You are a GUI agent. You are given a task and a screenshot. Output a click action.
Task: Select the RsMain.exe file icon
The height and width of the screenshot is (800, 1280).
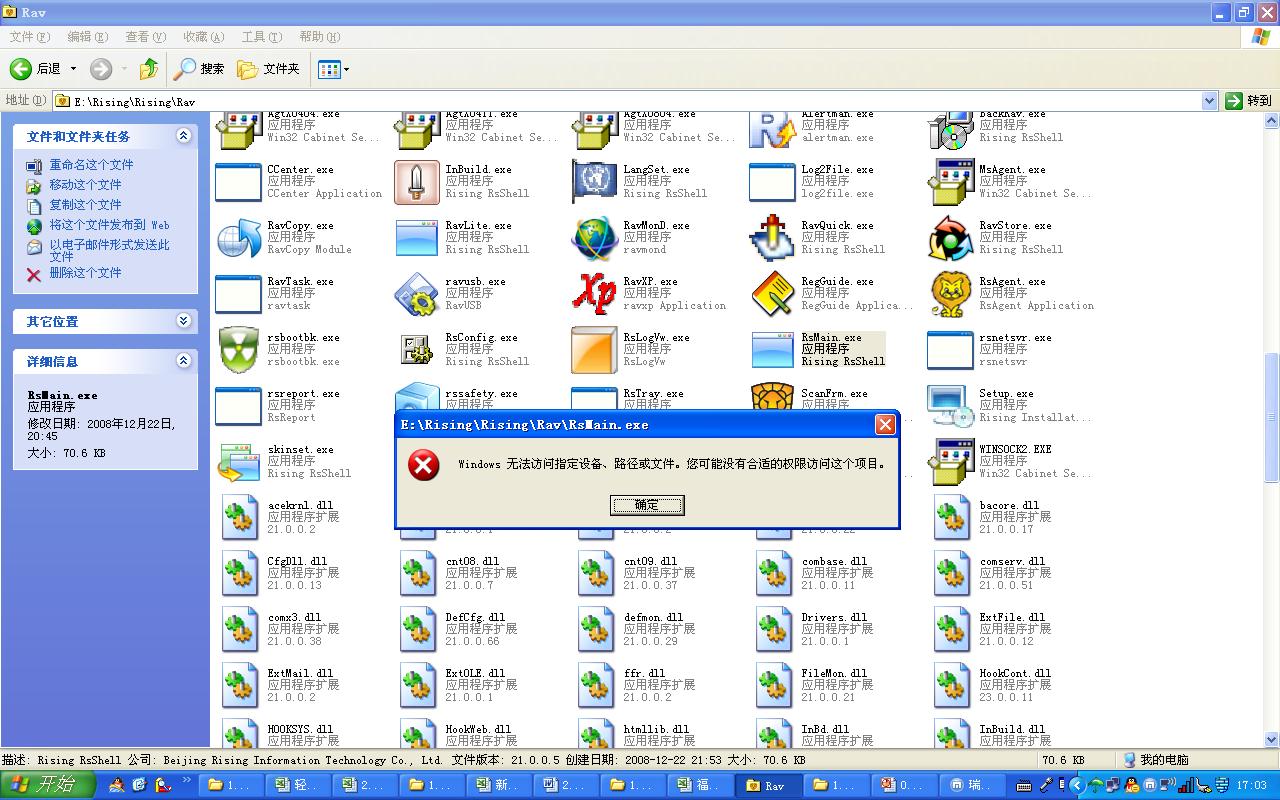(772, 350)
